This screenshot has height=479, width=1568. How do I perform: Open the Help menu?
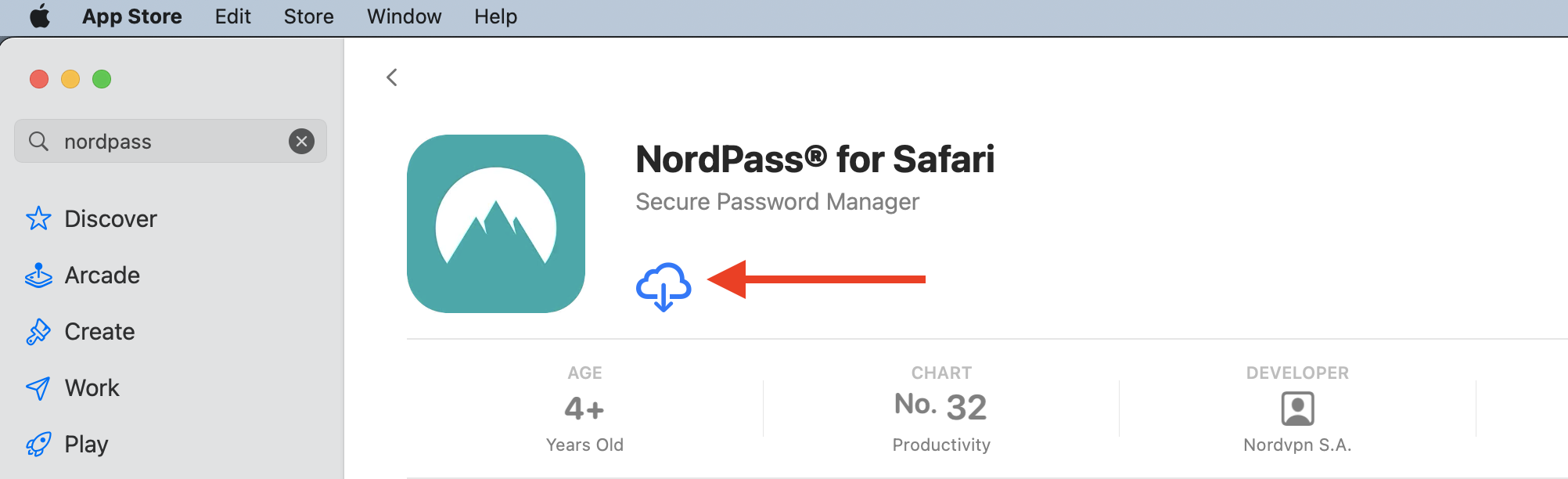pyautogui.click(x=495, y=16)
